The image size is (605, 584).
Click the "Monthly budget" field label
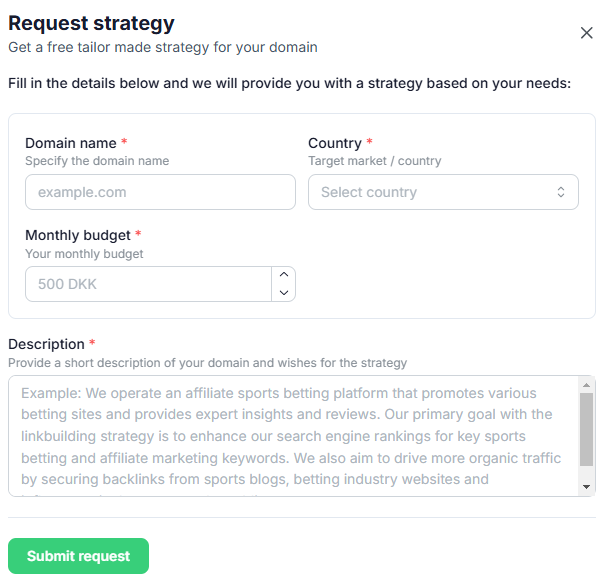[78, 235]
